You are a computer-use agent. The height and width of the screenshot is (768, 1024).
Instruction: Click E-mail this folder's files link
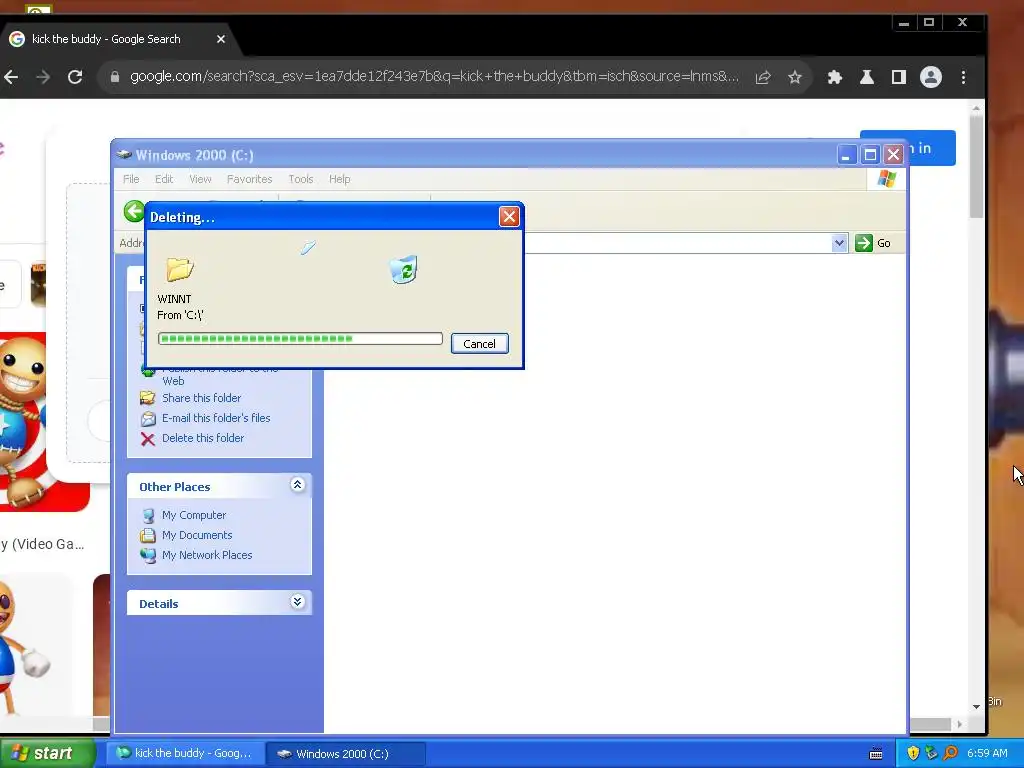pyautogui.click(x=216, y=418)
